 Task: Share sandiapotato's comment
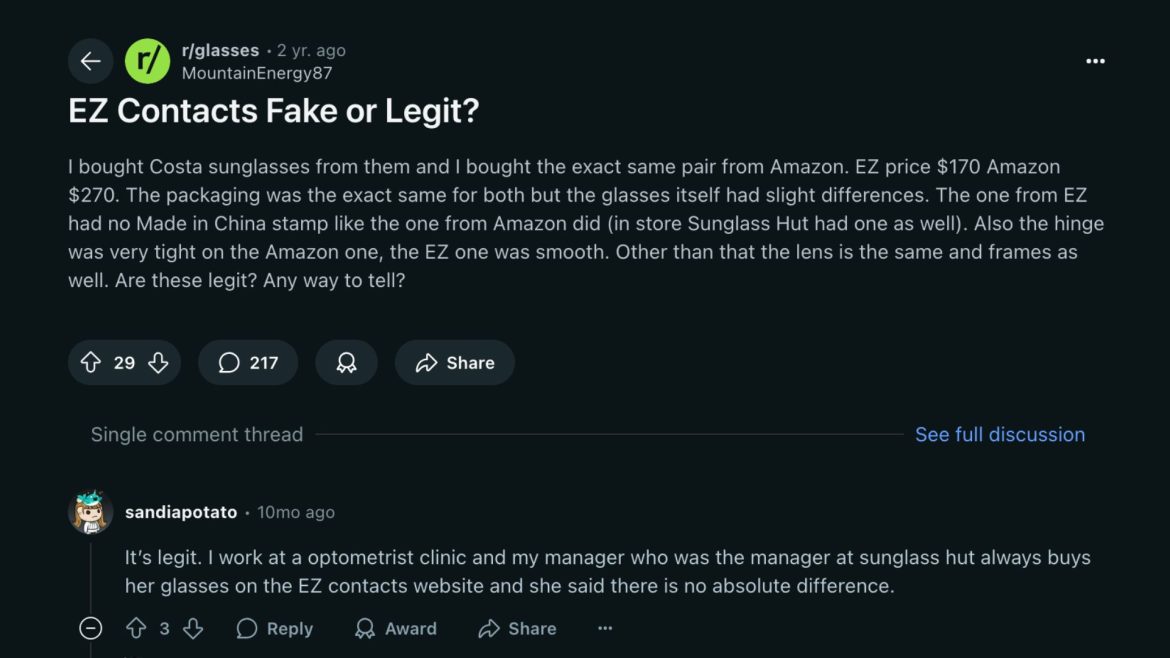click(517, 629)
